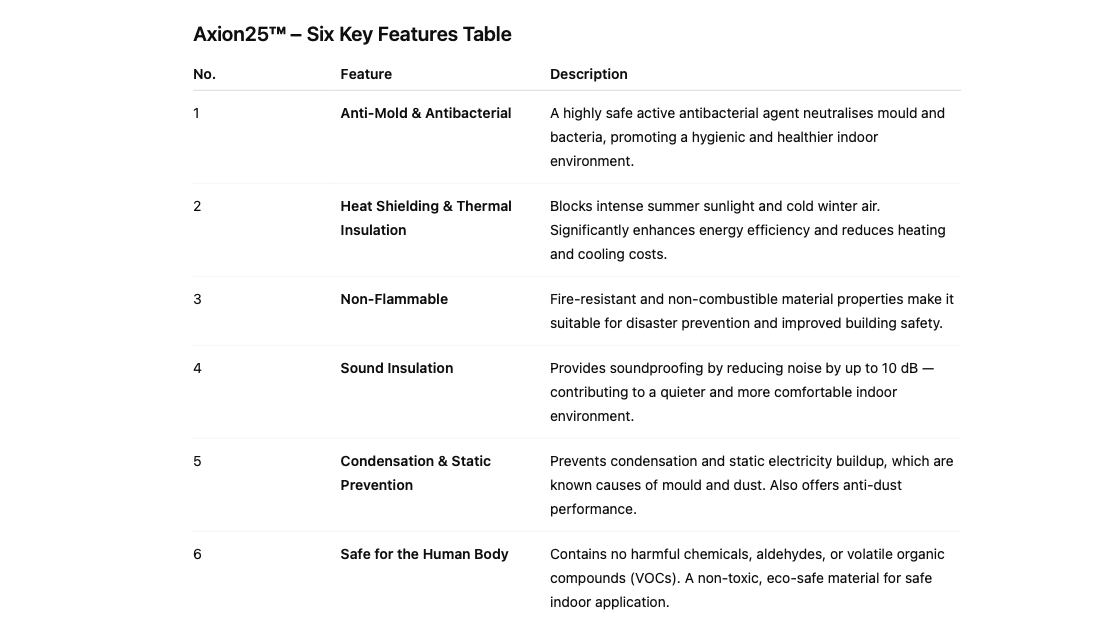Click row number 1 in the table
Viewport: 1112px width, 632px height.
pos(197,113)
